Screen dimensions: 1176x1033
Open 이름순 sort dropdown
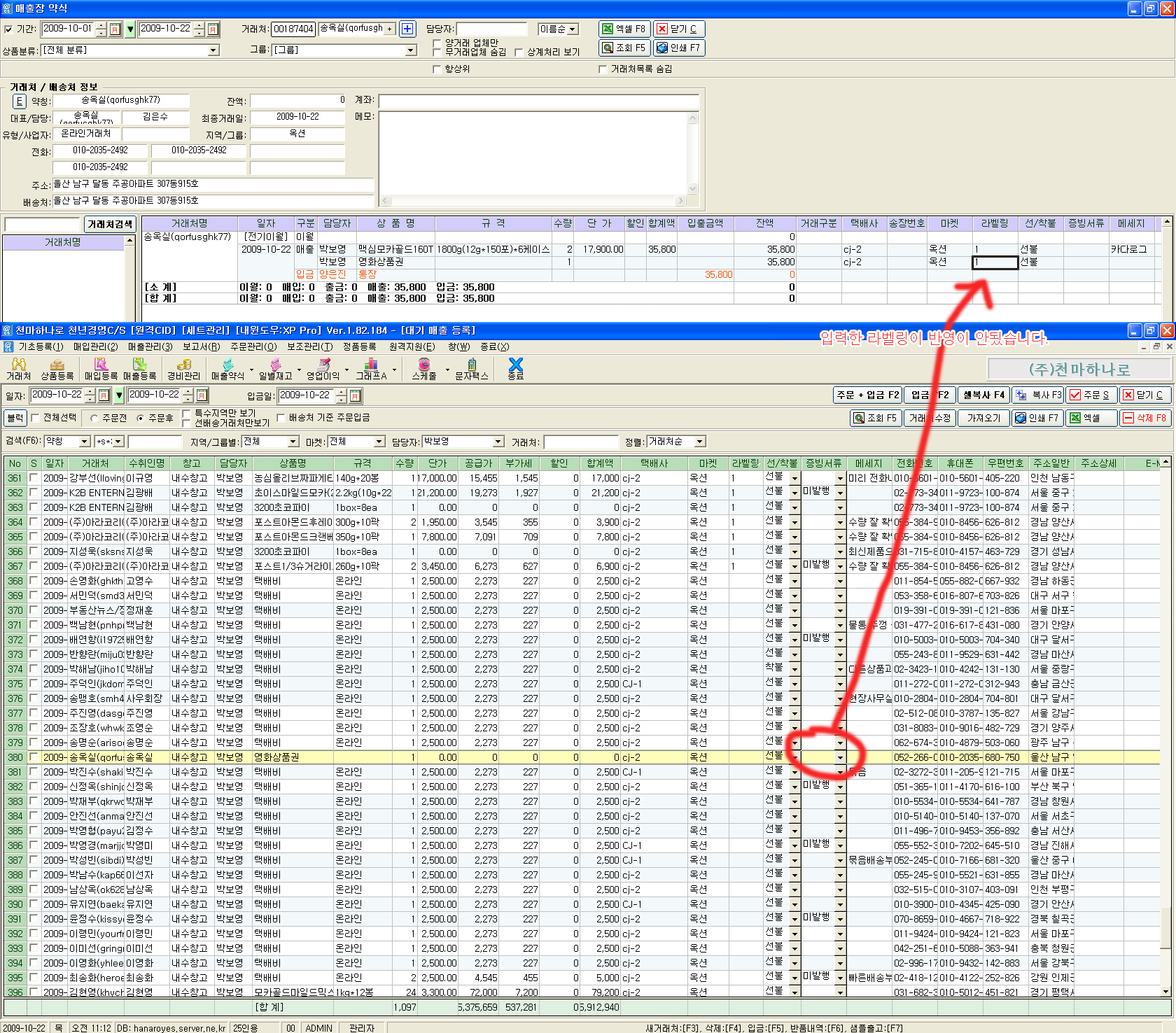coord(573,29)
